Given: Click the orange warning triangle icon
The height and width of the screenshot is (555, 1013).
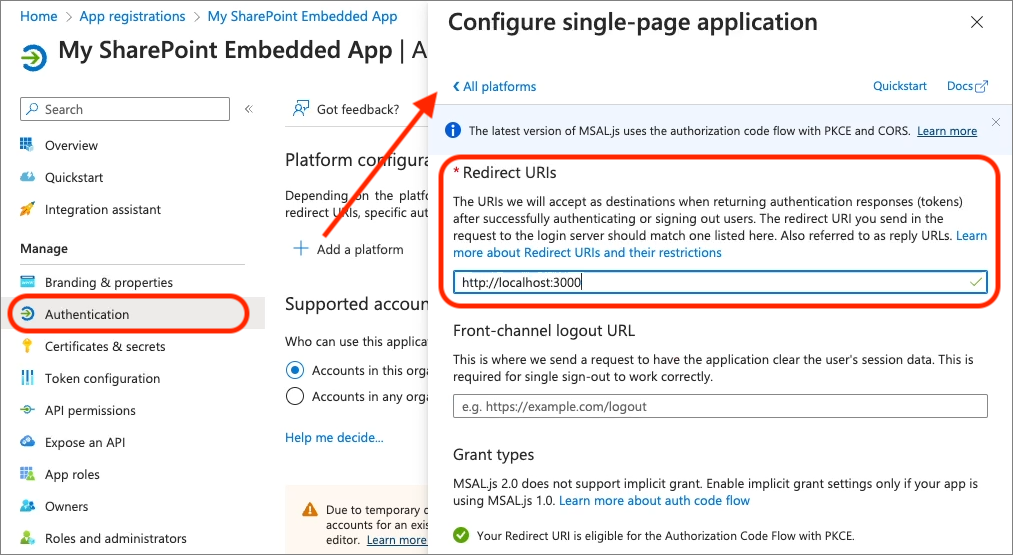Looking at the screenshot, I should (x=310, y=510).
